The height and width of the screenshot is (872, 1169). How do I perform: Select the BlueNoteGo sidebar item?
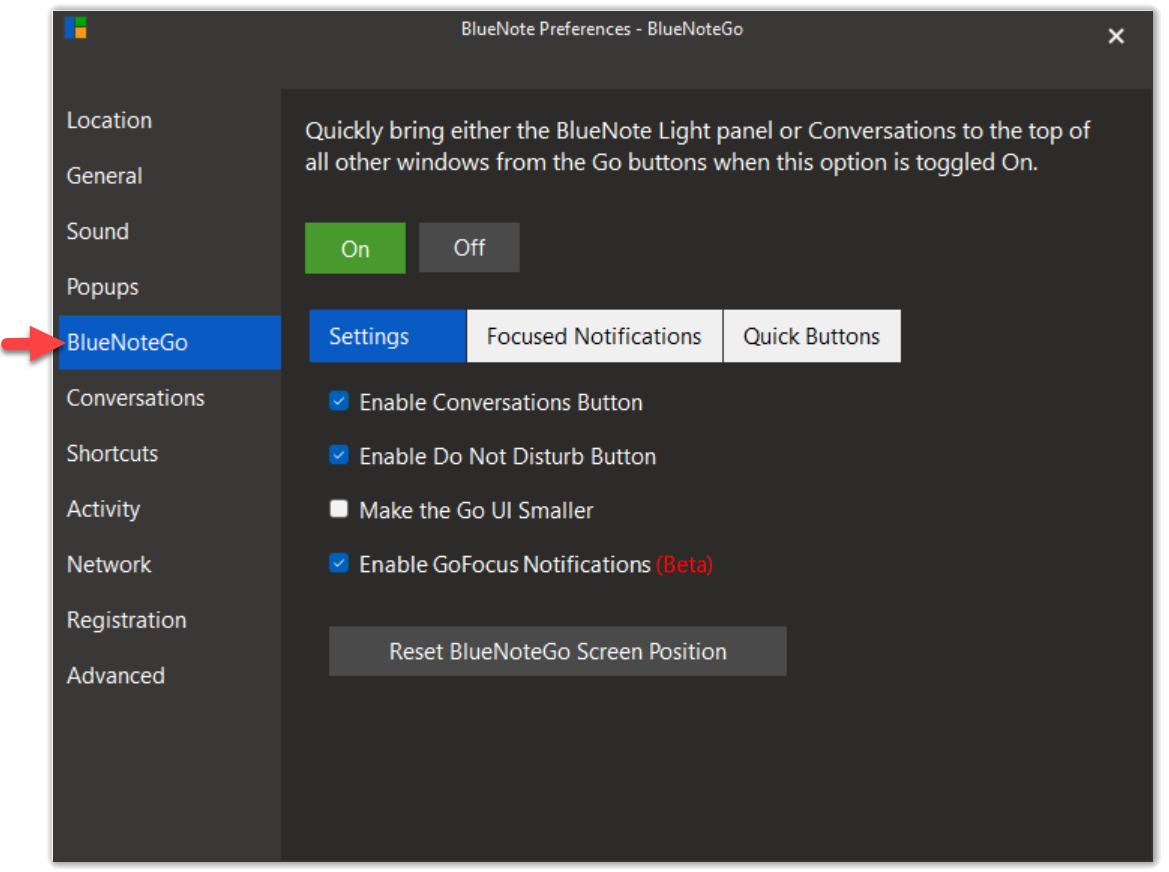click(x=170, y=343)
